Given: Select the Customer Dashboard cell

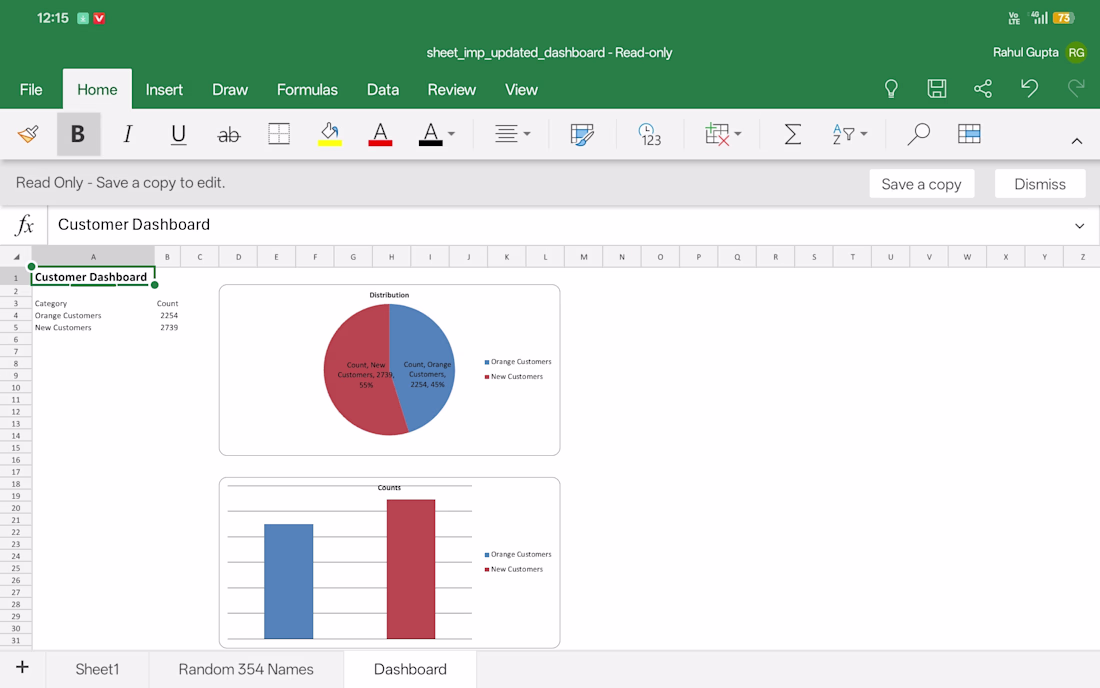Looking at the screenshot, I should click(93, 277).
